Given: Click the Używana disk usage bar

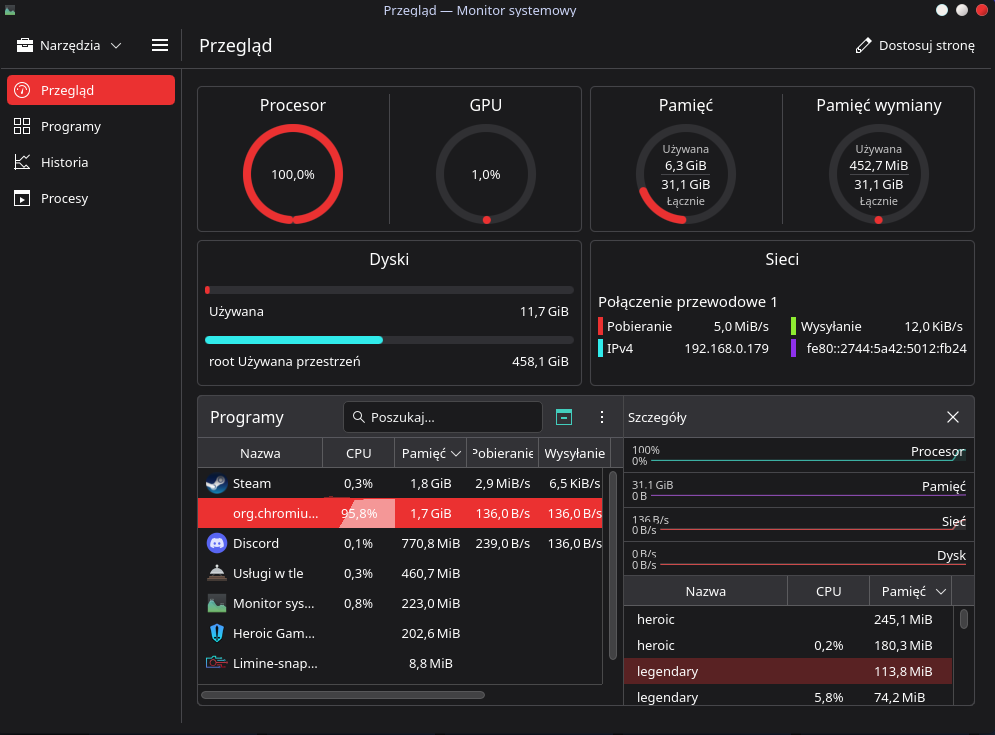Looking at the screenshot, I should tap(389, 290).
